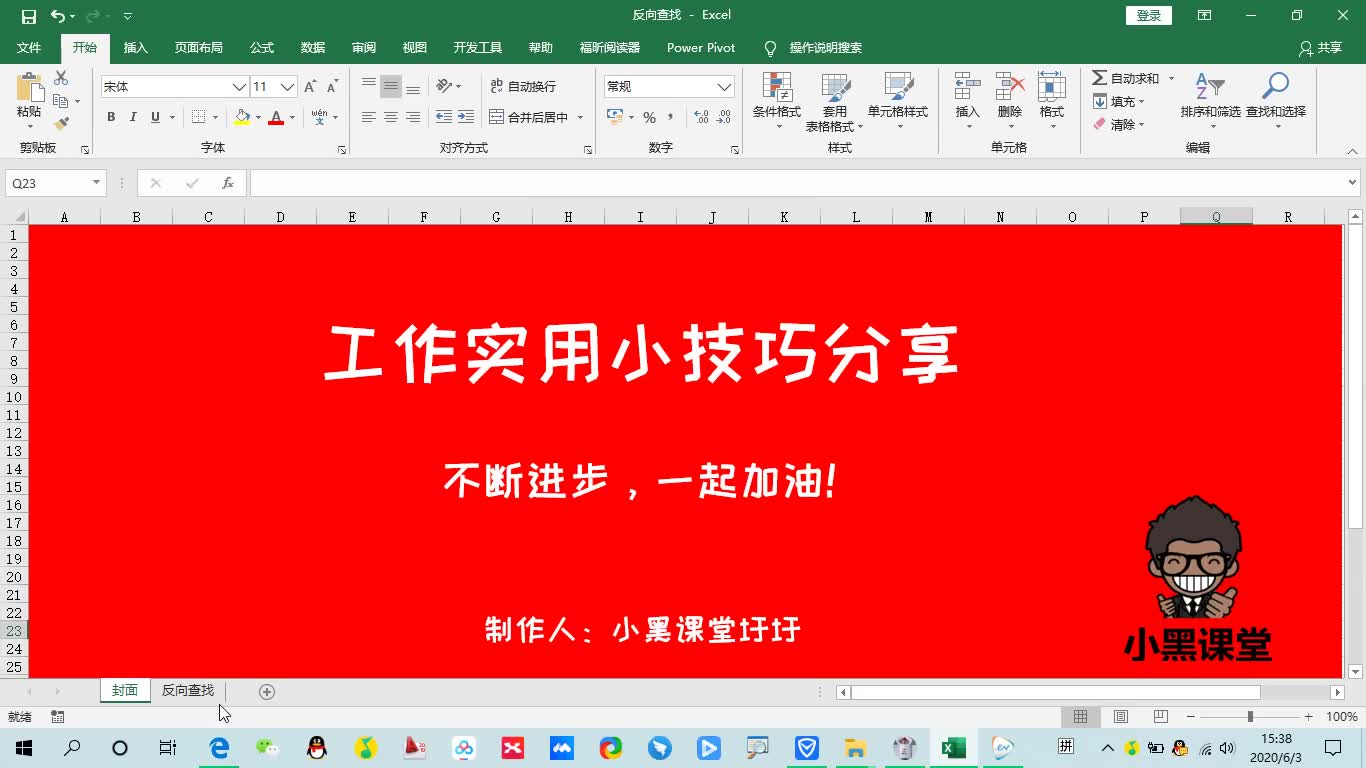Apply bold formatting to selected cell
This screenshot has width=1366, height=768.
tap(111, 117)
